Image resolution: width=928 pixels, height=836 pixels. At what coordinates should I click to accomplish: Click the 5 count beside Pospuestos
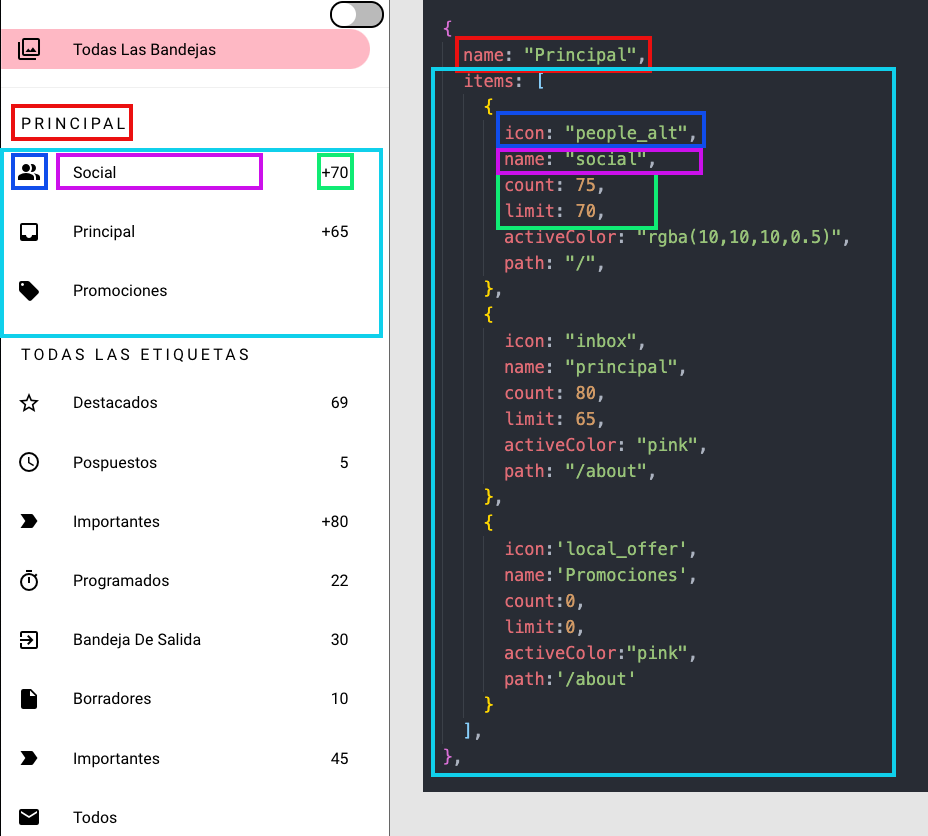click(x=344, y=463)
